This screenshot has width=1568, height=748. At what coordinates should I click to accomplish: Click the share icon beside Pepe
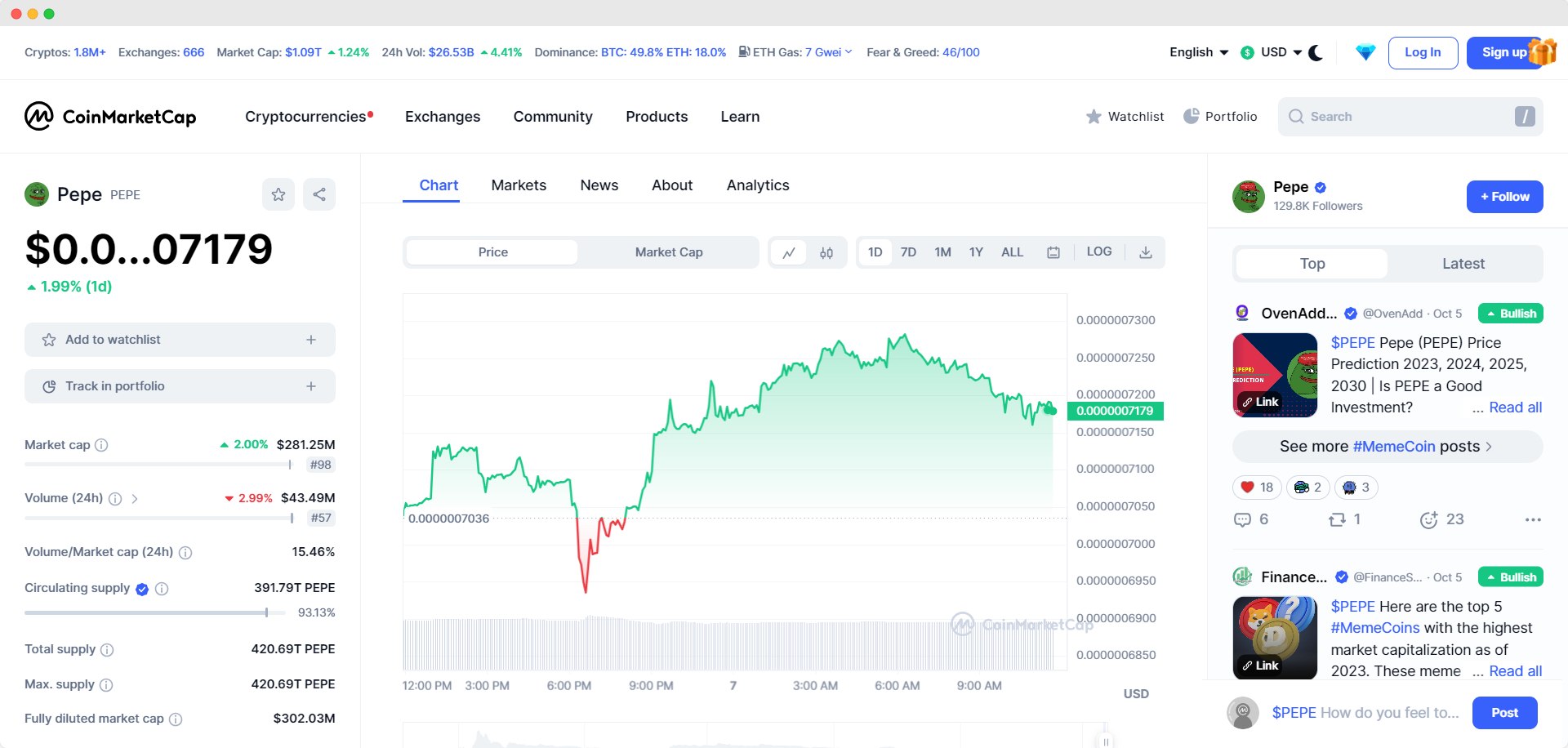tap(319, 194)
